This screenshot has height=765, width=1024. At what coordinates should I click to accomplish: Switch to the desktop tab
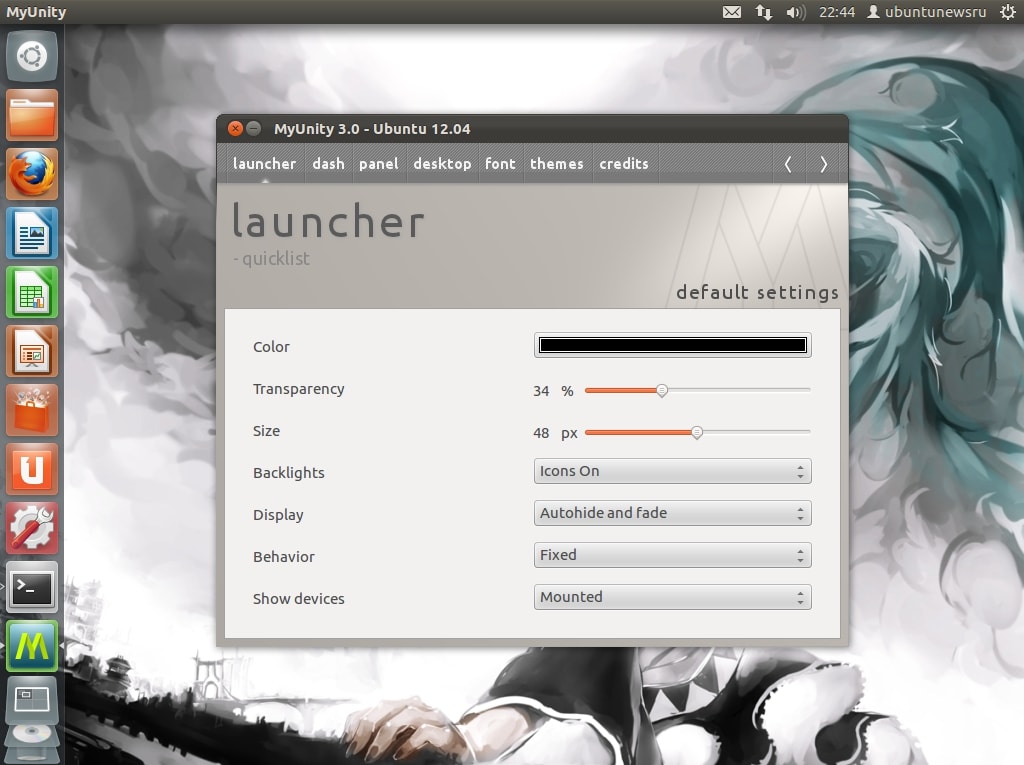coord(442,163)
